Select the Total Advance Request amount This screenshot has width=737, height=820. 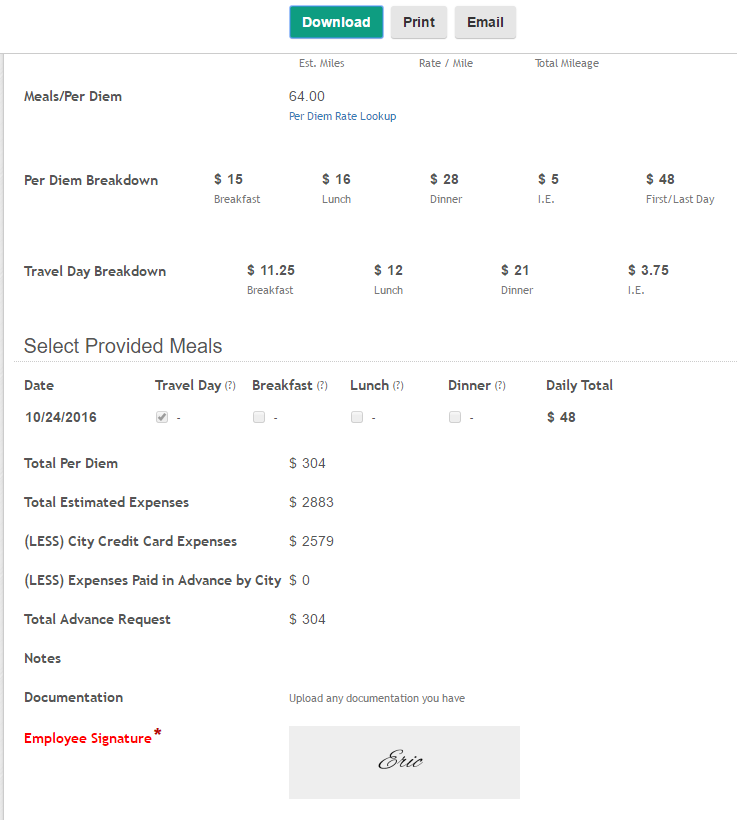[313, 620]
